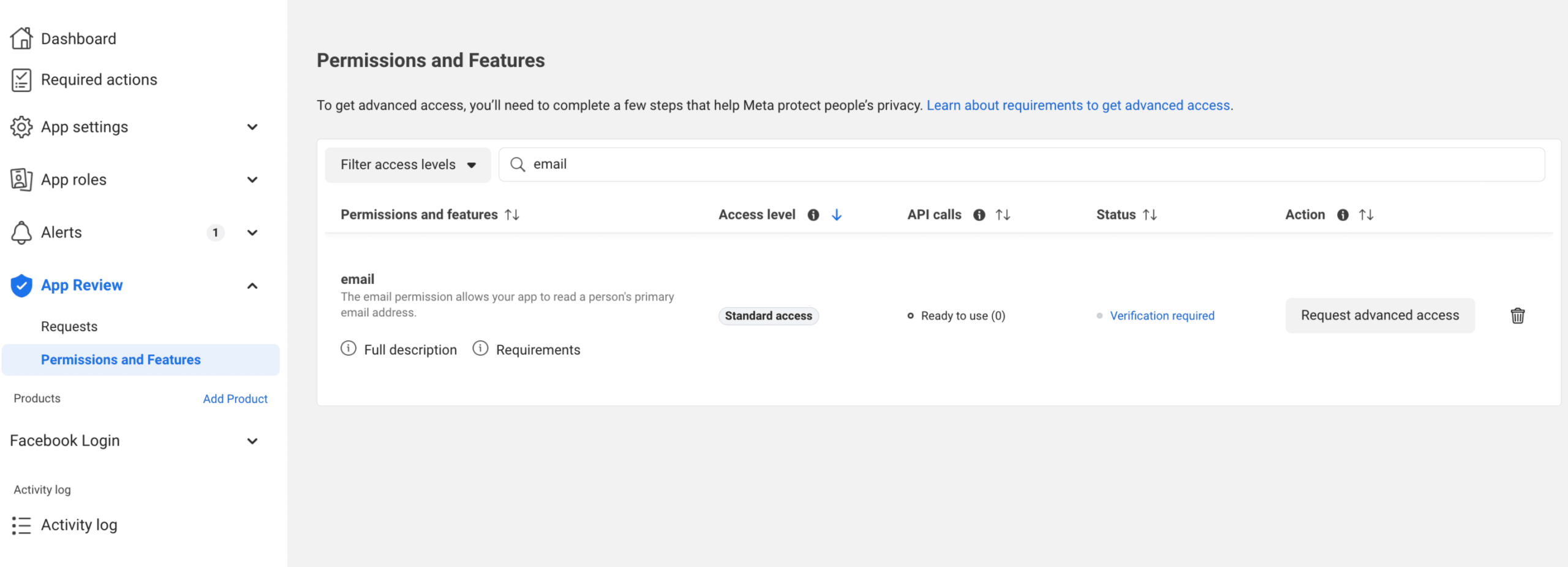
Task: Select Permissions and Features sidebar item
Action: (x=121, y=360)
